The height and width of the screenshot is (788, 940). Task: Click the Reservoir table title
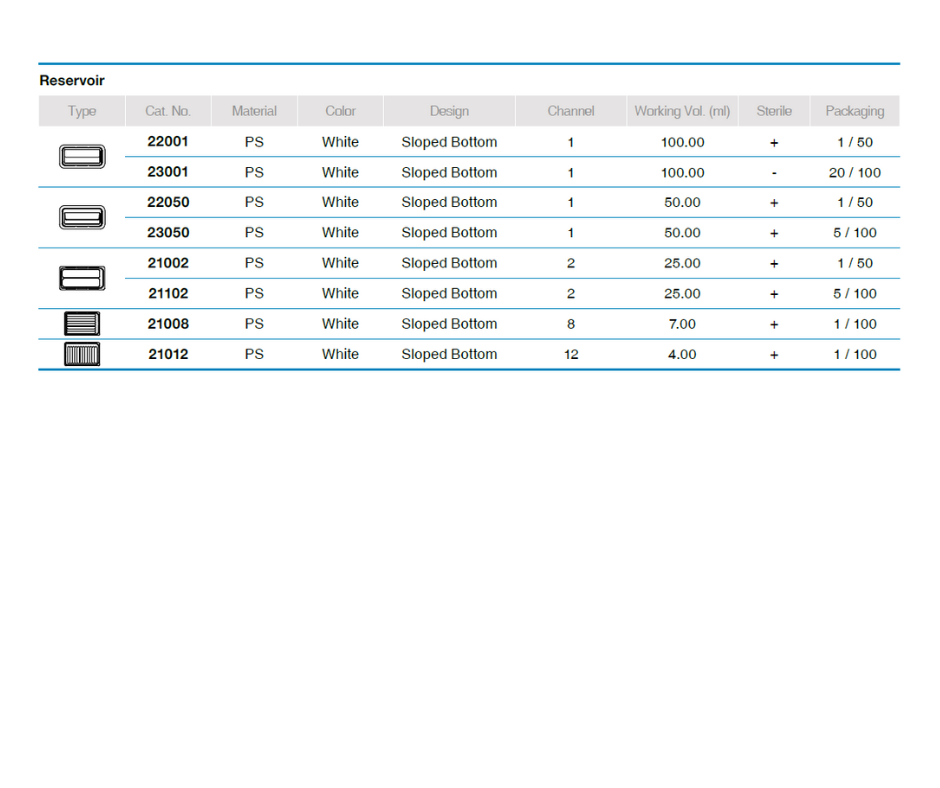point(72,81)
